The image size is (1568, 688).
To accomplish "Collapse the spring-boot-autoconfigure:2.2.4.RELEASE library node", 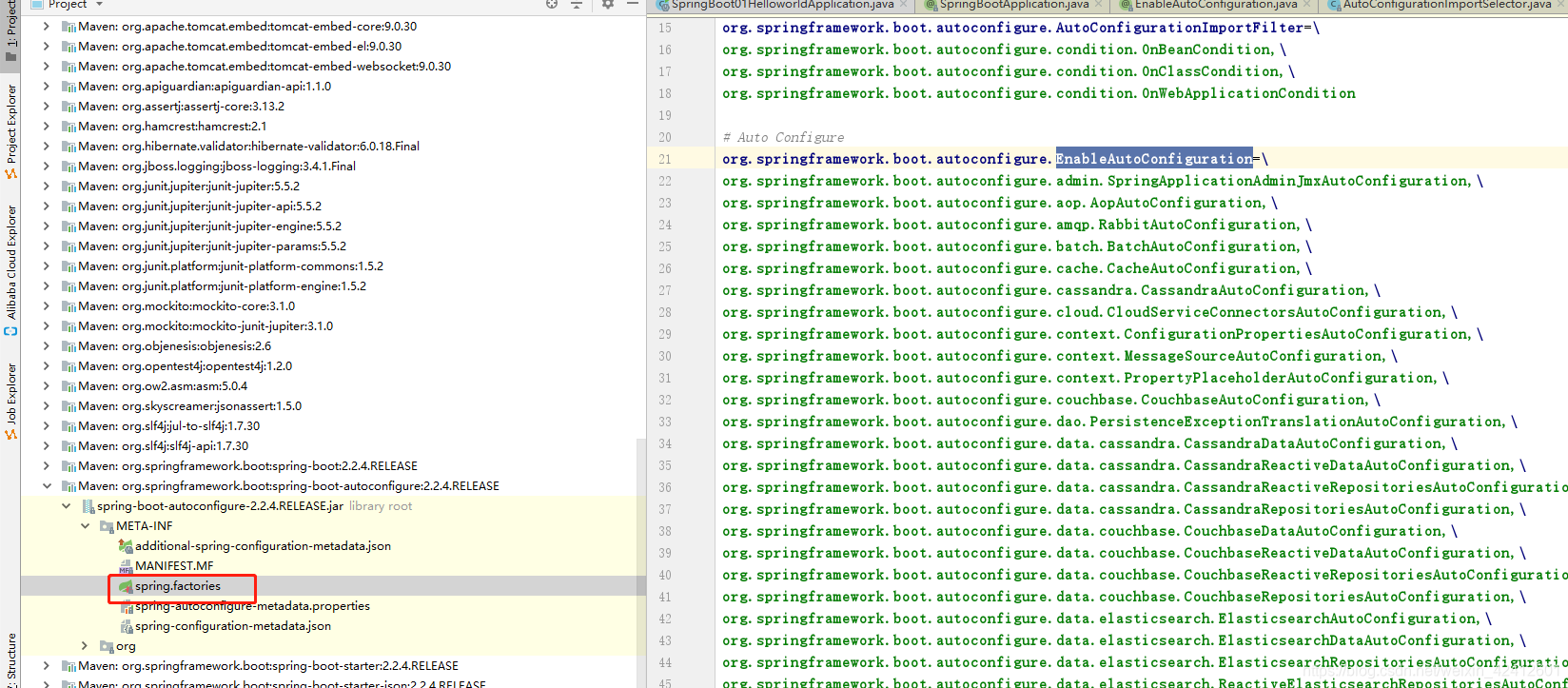I will pyautogui.click(x=47, y=486).
